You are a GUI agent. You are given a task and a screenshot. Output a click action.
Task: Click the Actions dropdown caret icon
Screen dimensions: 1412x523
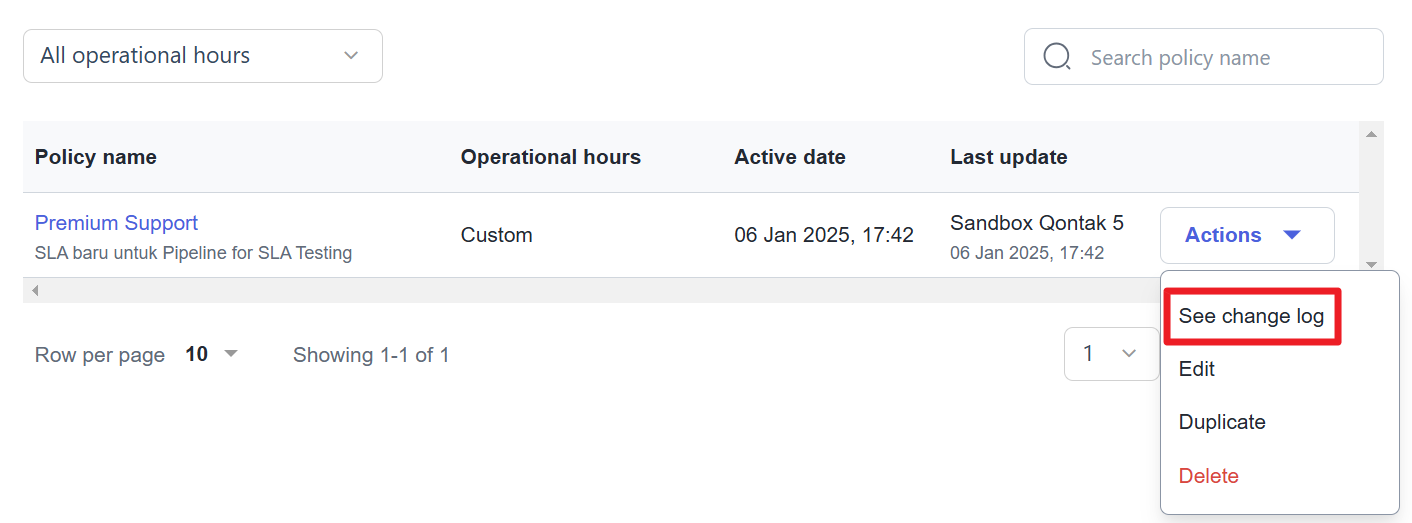coord(1292,235)
